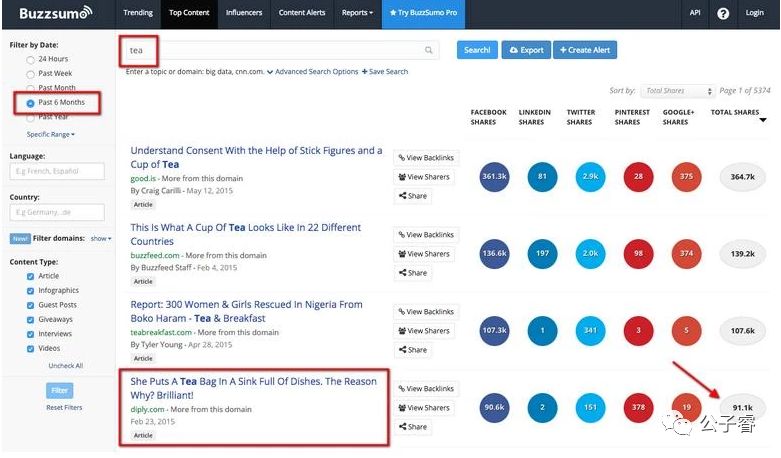Click the Login link
781x458 pixels.
point(754,13)
